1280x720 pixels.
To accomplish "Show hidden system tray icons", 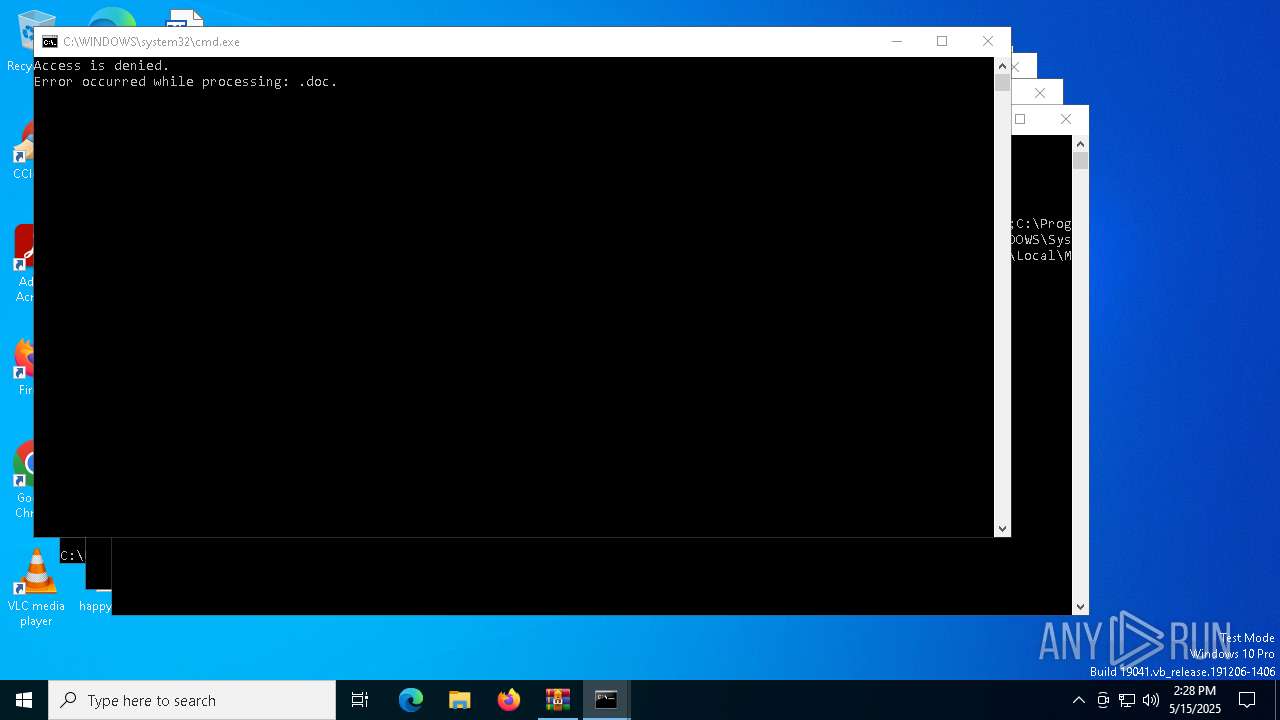I will point(1078,700).
